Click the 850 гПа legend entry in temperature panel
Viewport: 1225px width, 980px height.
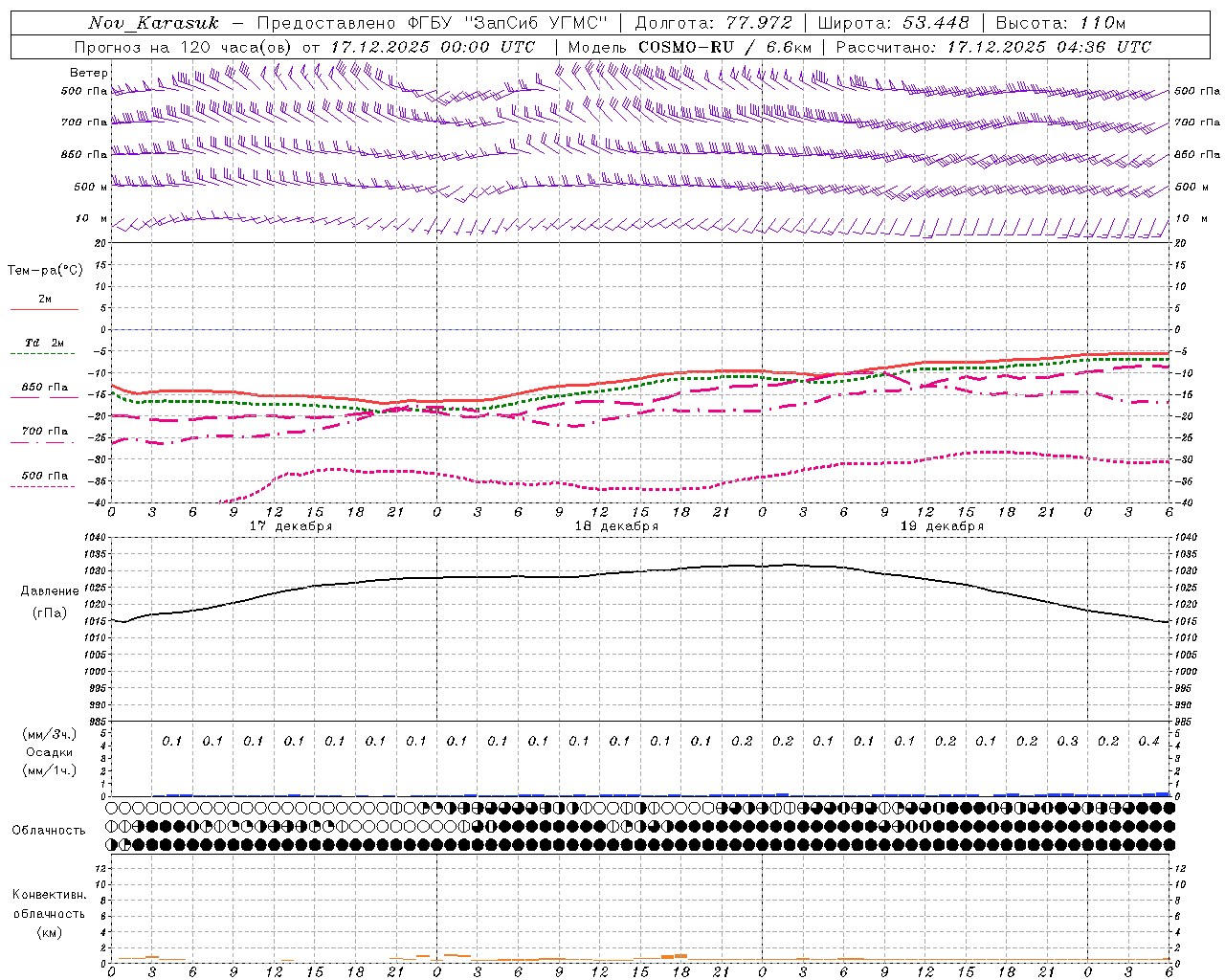[x=44, y=388]
